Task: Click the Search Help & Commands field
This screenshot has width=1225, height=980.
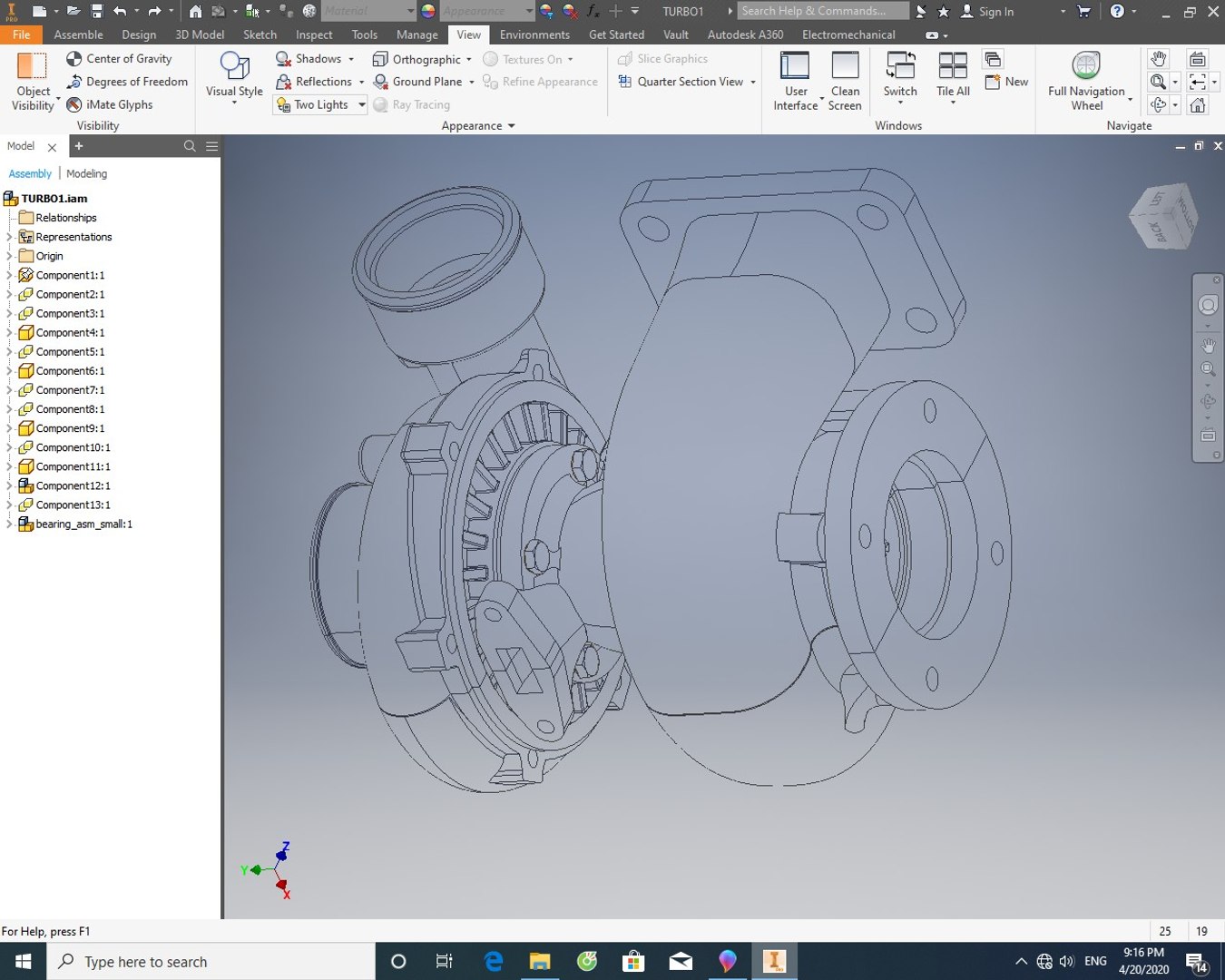Action: pos(822,11)
